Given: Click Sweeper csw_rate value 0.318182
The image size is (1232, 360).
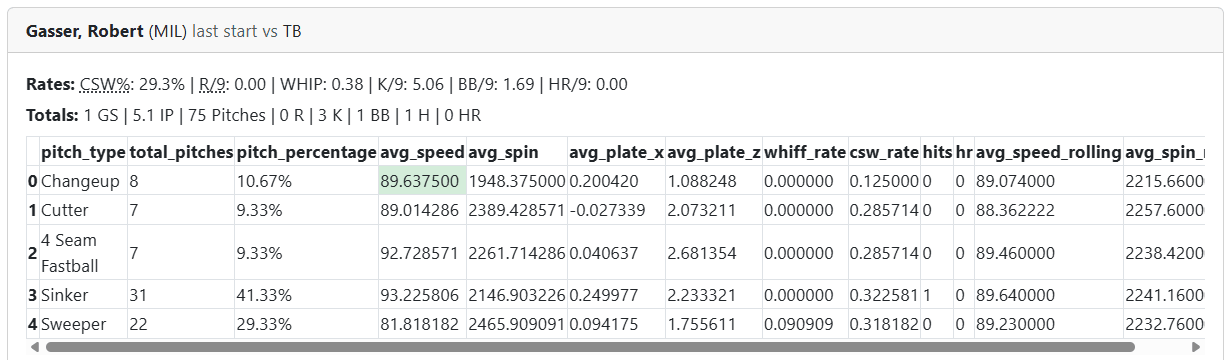Looking at the screenshot, I should (884, 324).
